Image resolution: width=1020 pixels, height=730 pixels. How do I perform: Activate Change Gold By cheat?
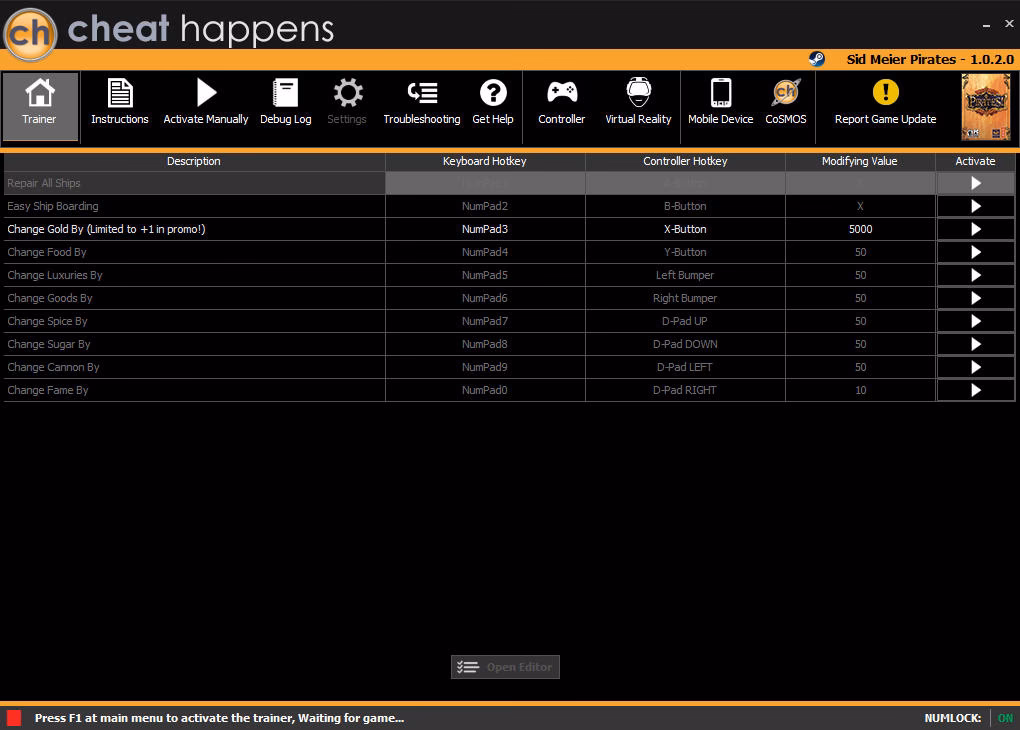point(976,229)
